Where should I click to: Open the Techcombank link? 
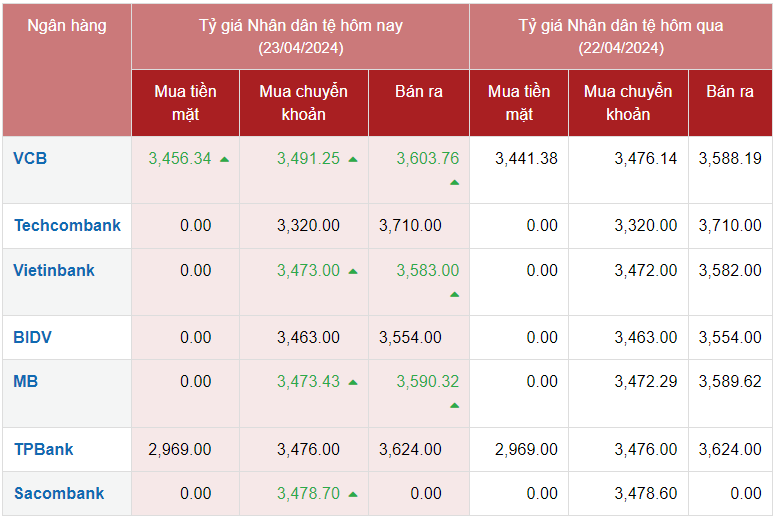point(67,225)
